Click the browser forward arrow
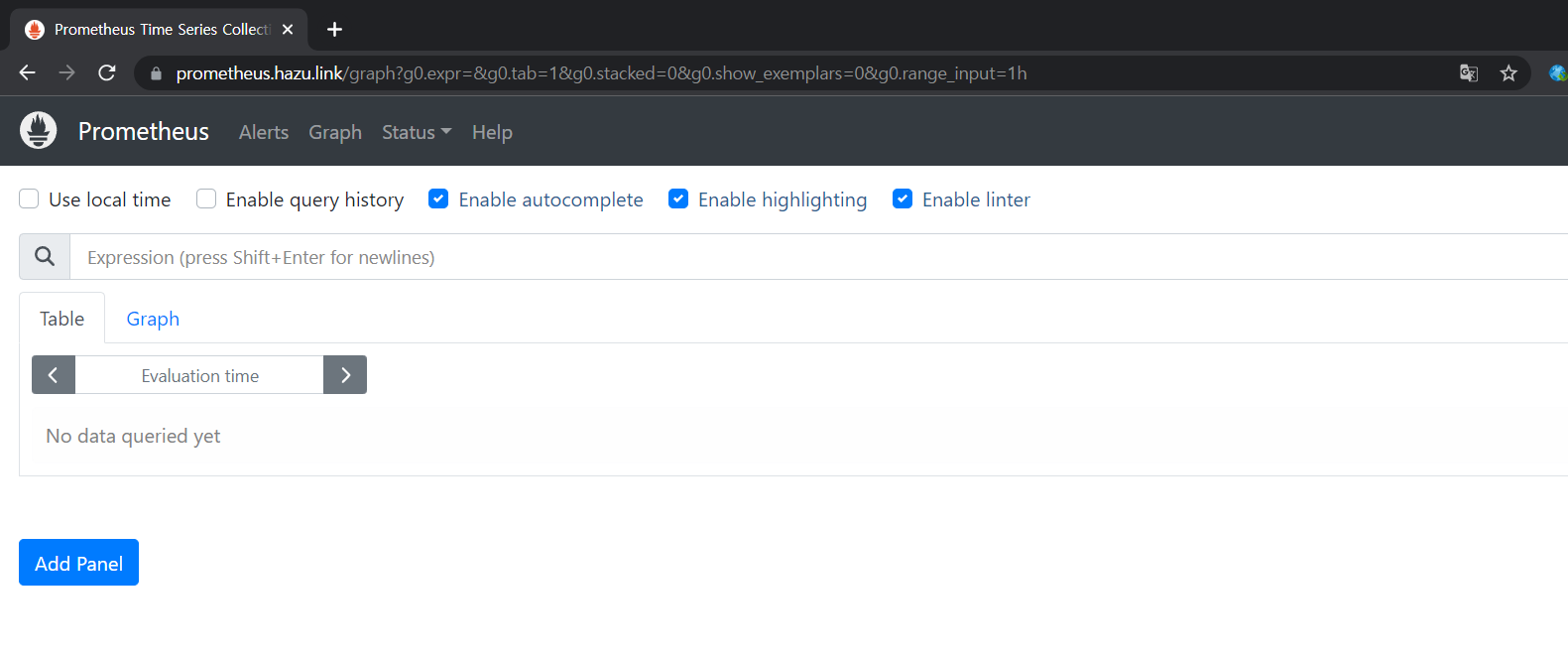1568x661 pixels. 66,72
